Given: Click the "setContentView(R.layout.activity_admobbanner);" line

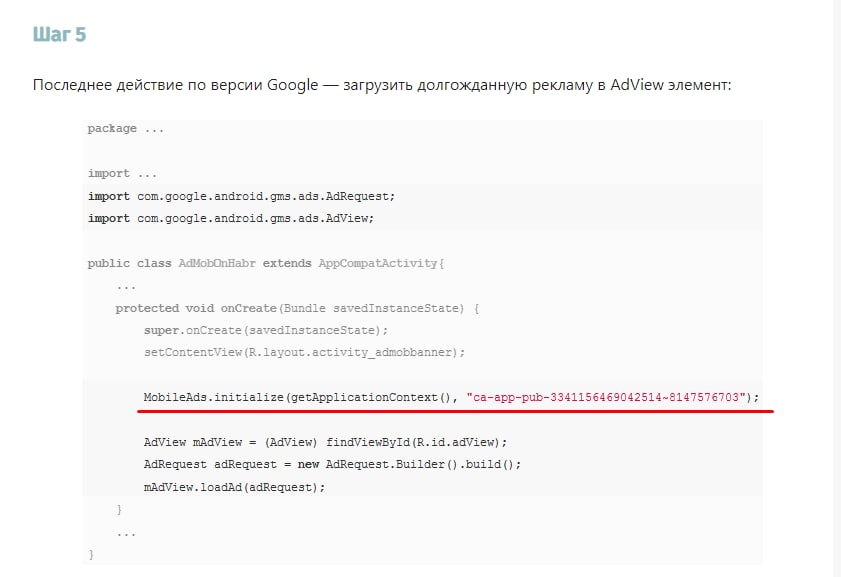Looking at the screenshot, I should [304, 352].
